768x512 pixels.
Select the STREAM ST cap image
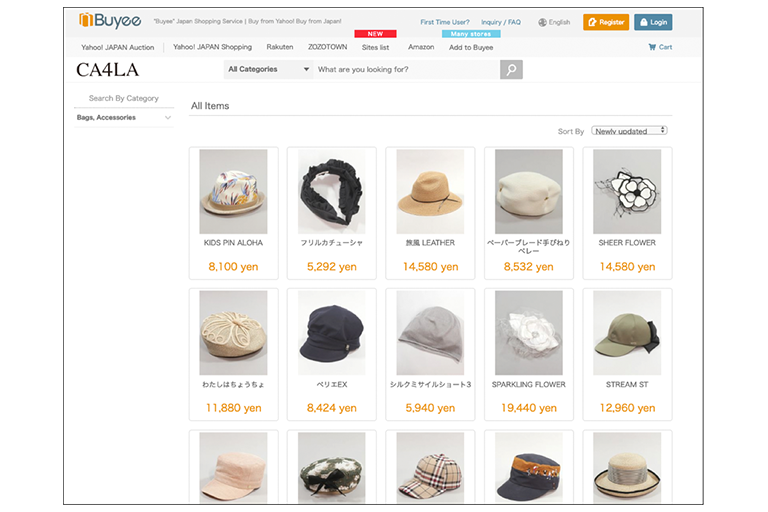click(627, 333)
